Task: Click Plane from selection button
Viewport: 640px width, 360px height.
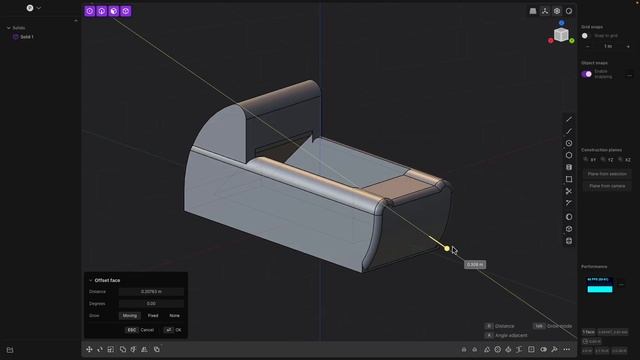Action: (607, 174)
